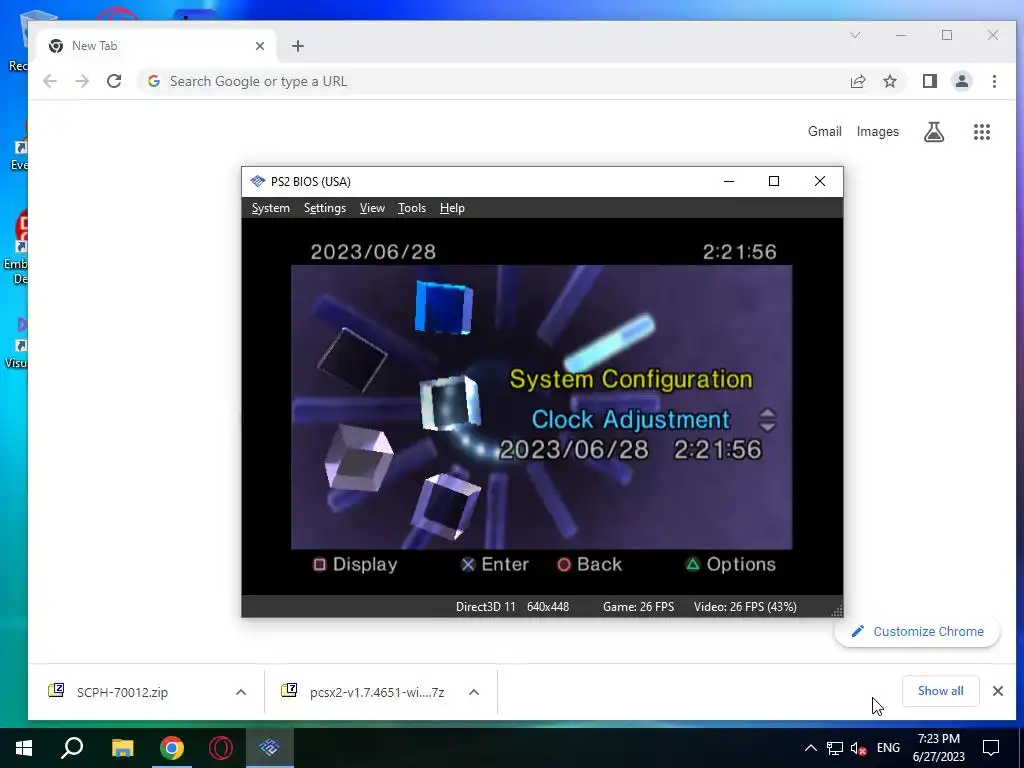
Task: Bookmark this tab with the star icon
Action: point(889,81)
